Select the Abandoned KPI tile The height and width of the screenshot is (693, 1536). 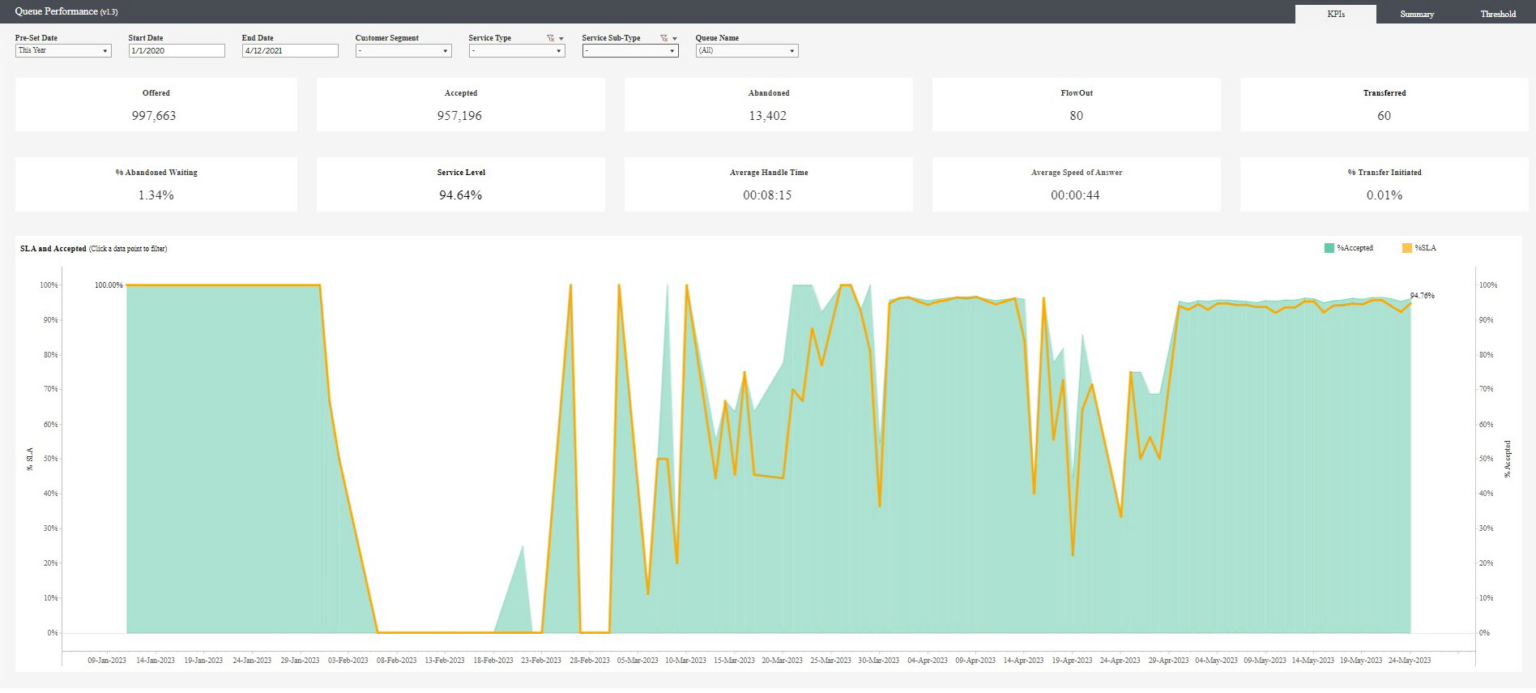click(x=770, y=104)
